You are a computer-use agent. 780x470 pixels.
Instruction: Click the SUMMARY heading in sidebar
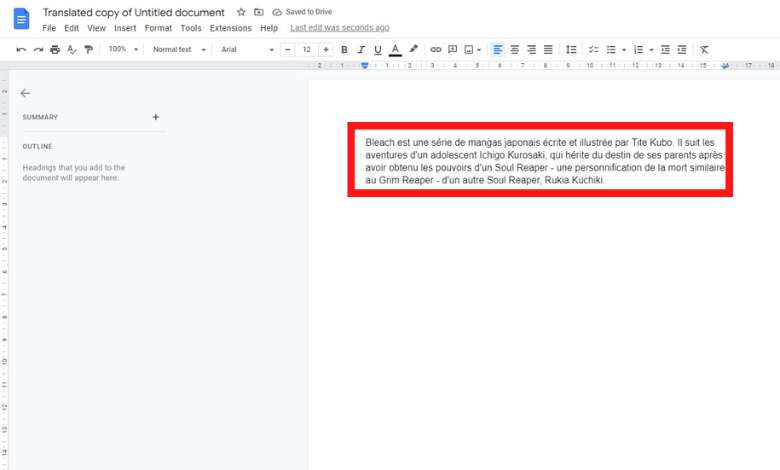[x=40, y=117]
